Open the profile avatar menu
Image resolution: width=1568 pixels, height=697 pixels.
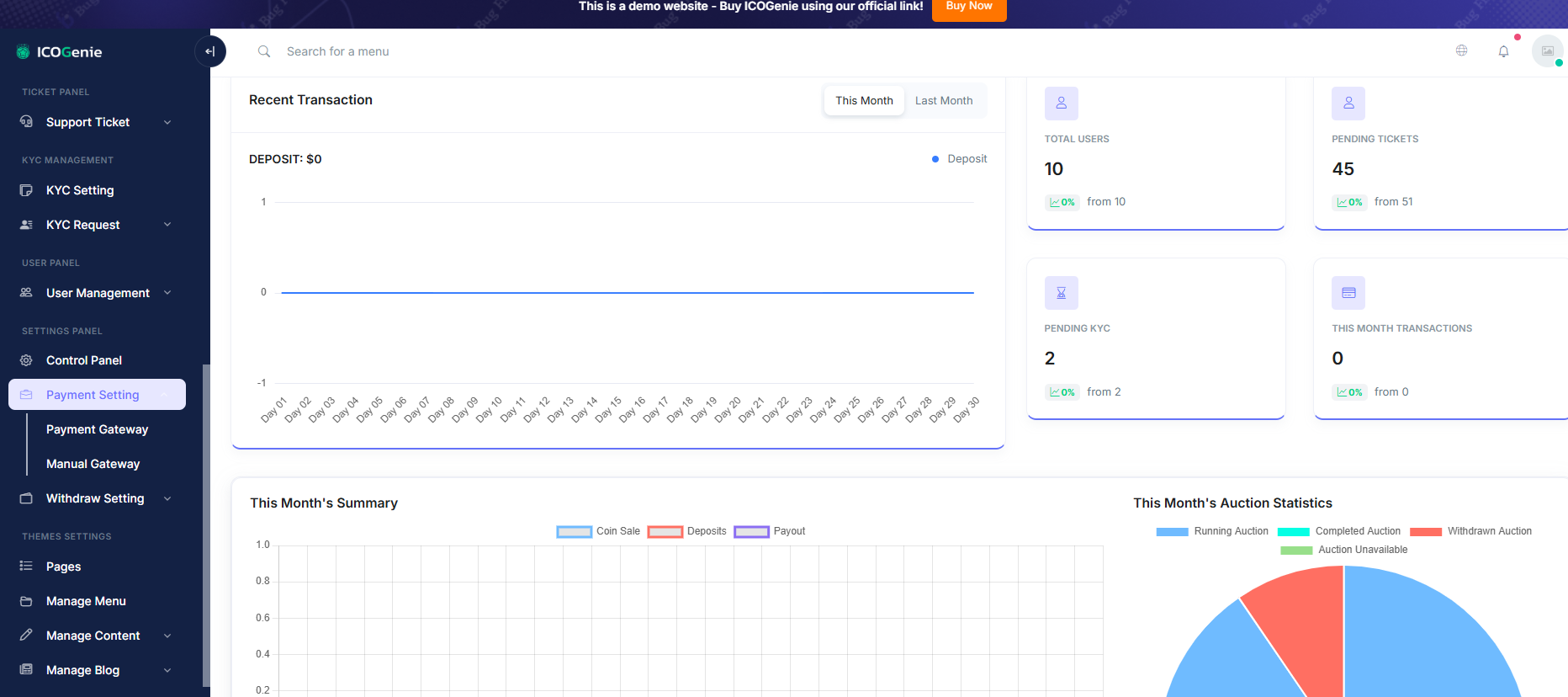[1548, 51]
